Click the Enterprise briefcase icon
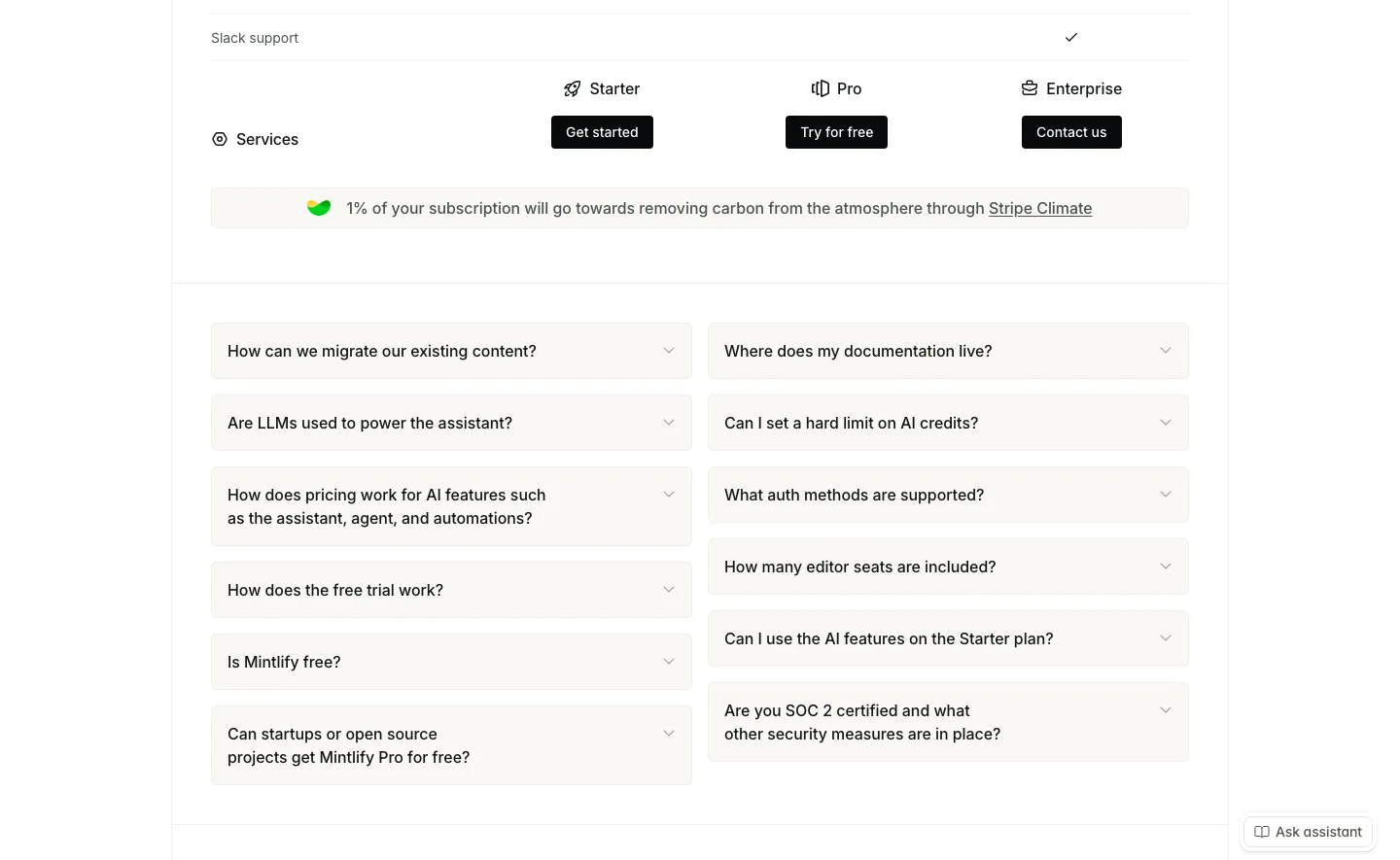This screenshot has height=860, width=1400. pos(1030,88)
